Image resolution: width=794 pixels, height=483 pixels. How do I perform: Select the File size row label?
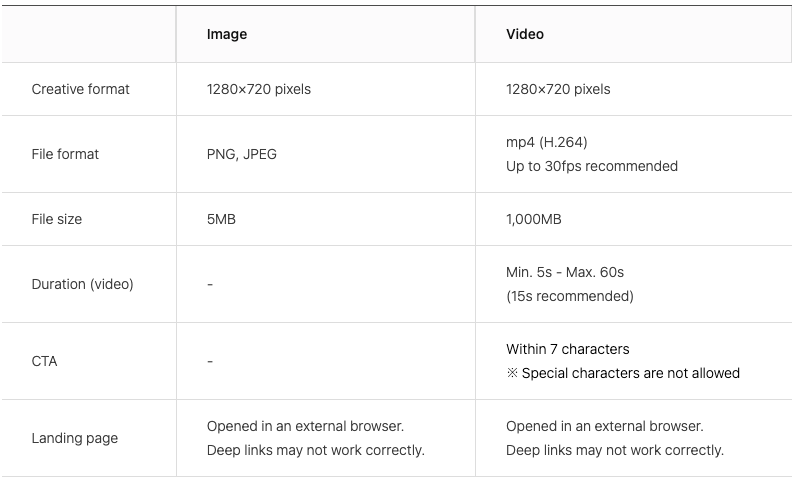57,219
